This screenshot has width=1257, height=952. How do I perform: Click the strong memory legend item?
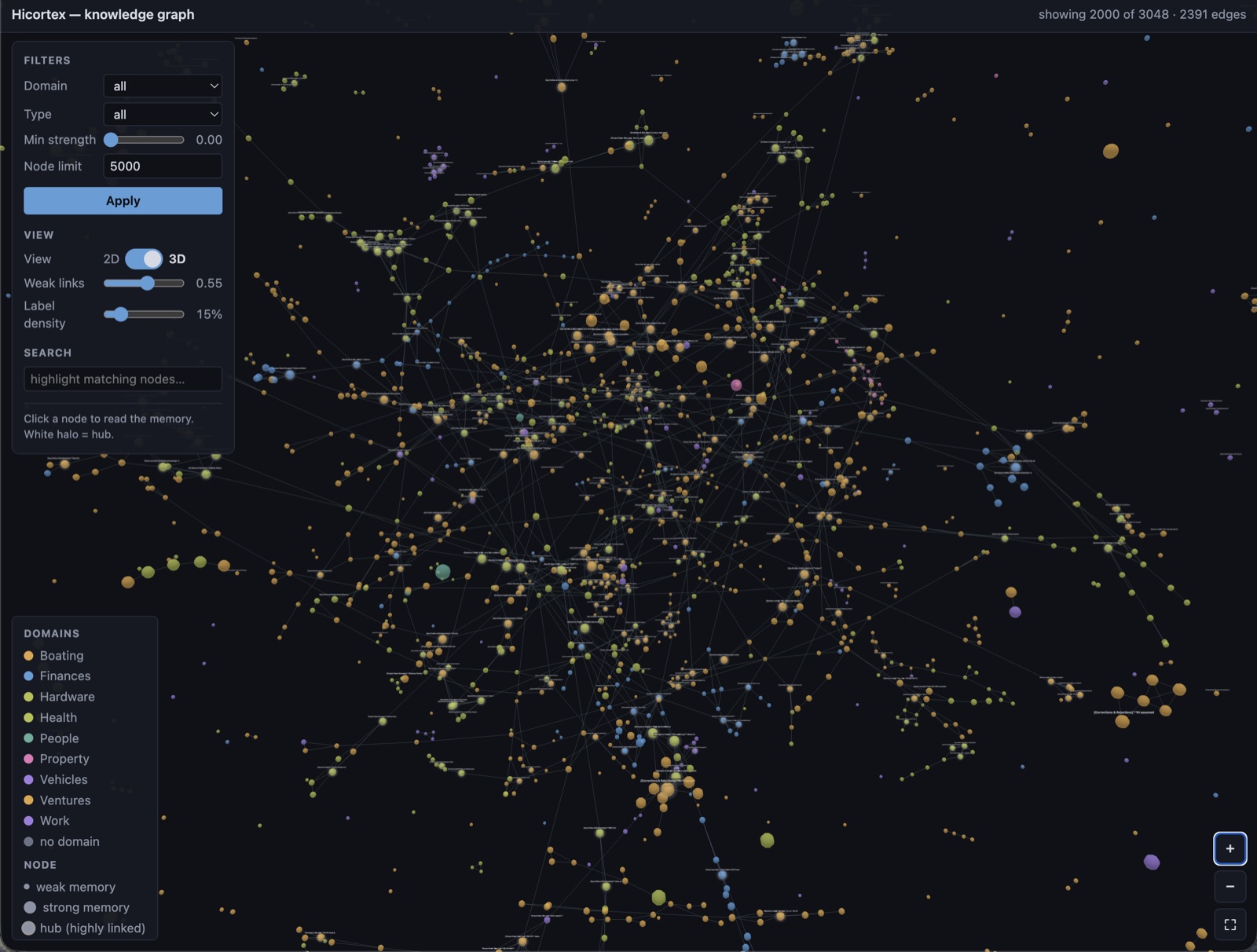coord(76,907)
